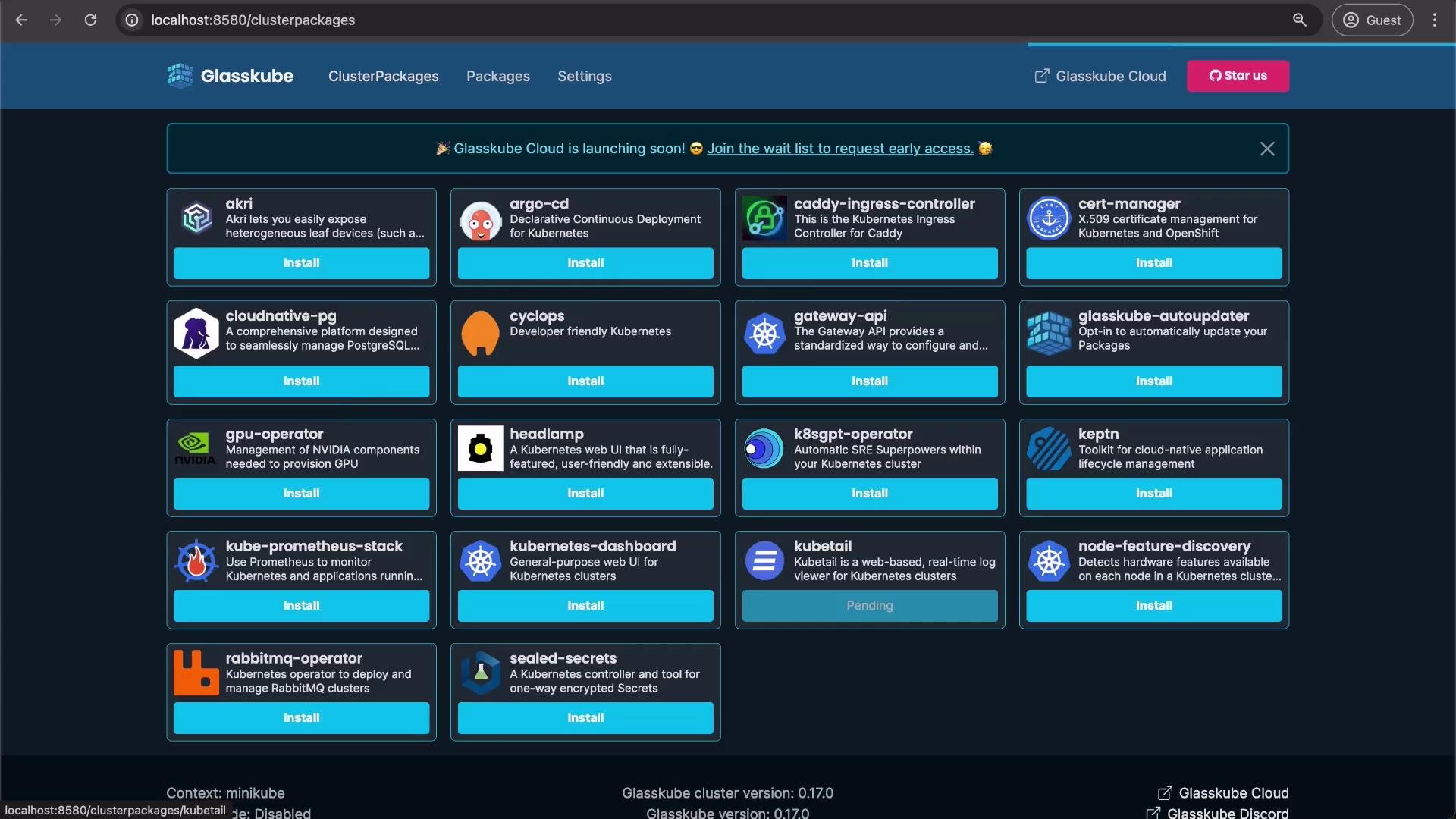The image size is (1456, 819).
Task: Install sealed-secrets
Action: [x=585, y=718]
